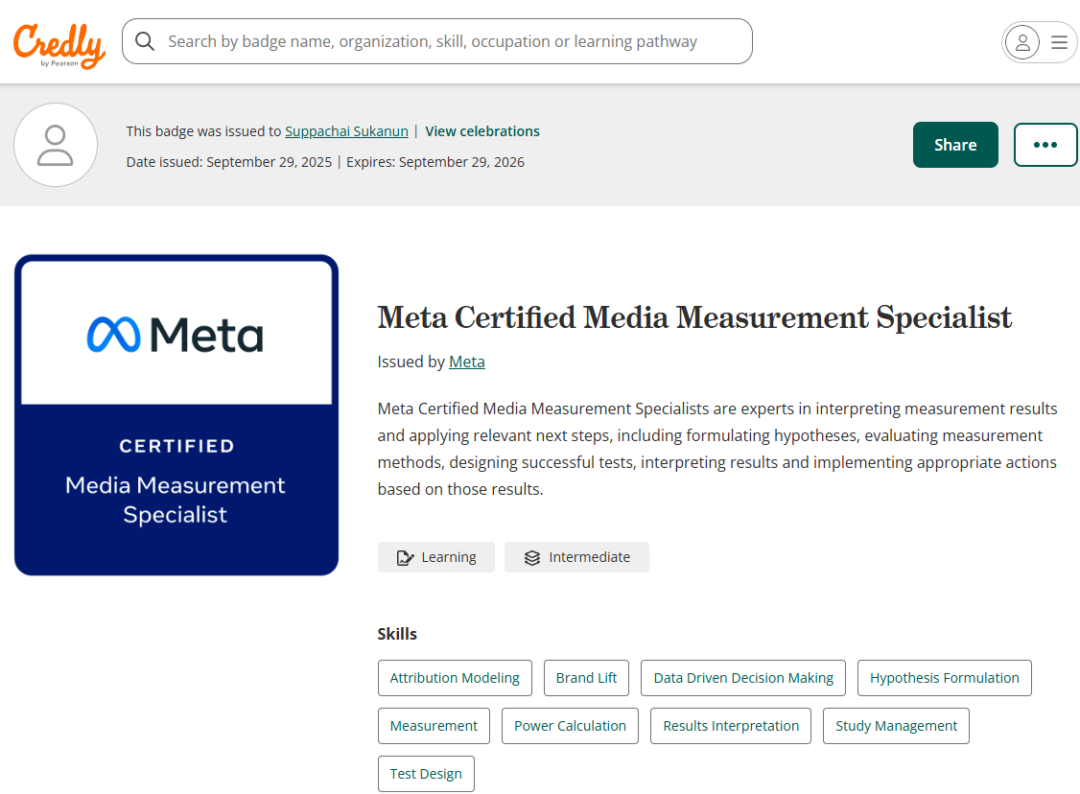Click the View celebrations link
1080x794 pixels.
482,131
